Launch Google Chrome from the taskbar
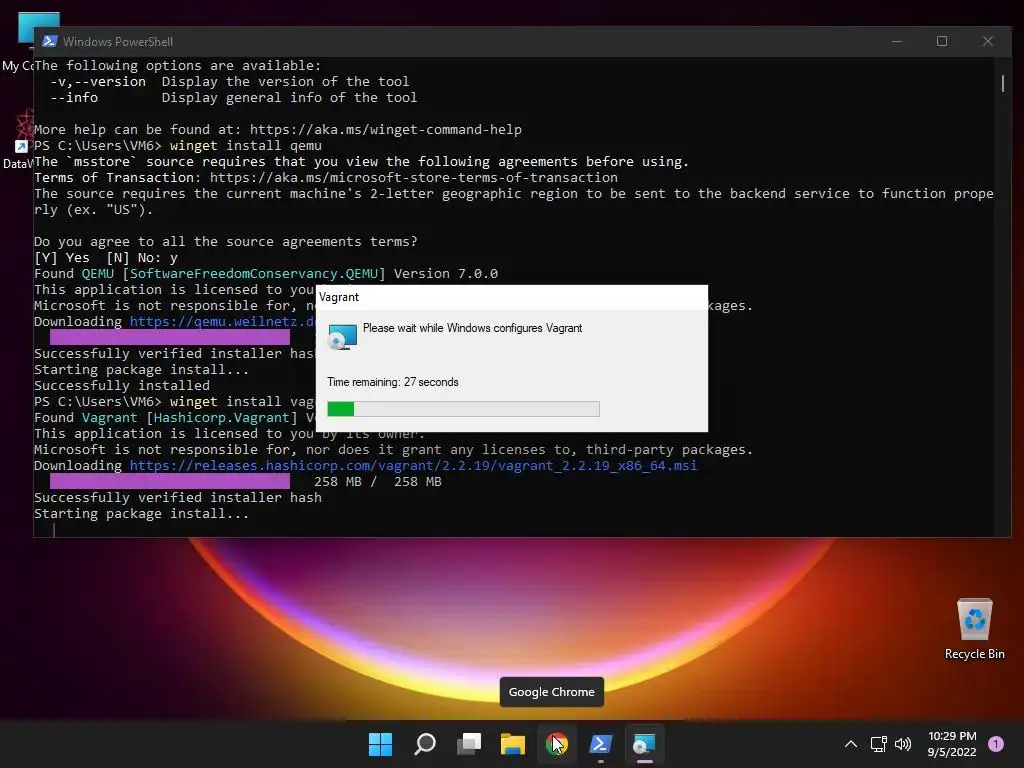1024x768 pixels. (x=556, y=744)
